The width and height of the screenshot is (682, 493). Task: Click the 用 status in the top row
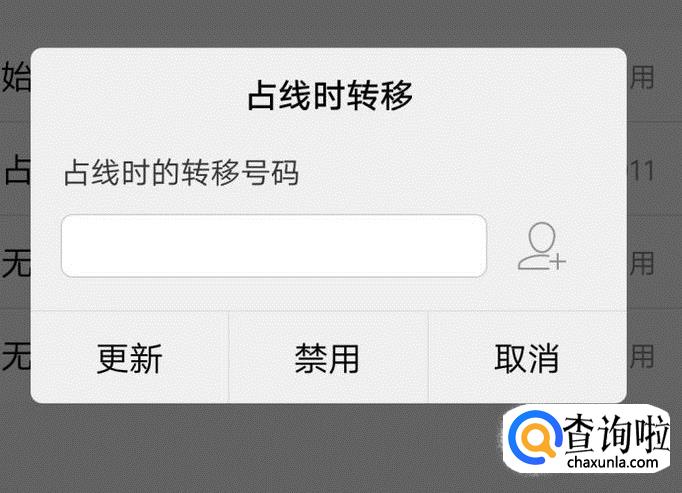pyautogui.click(x=642, y=77)
